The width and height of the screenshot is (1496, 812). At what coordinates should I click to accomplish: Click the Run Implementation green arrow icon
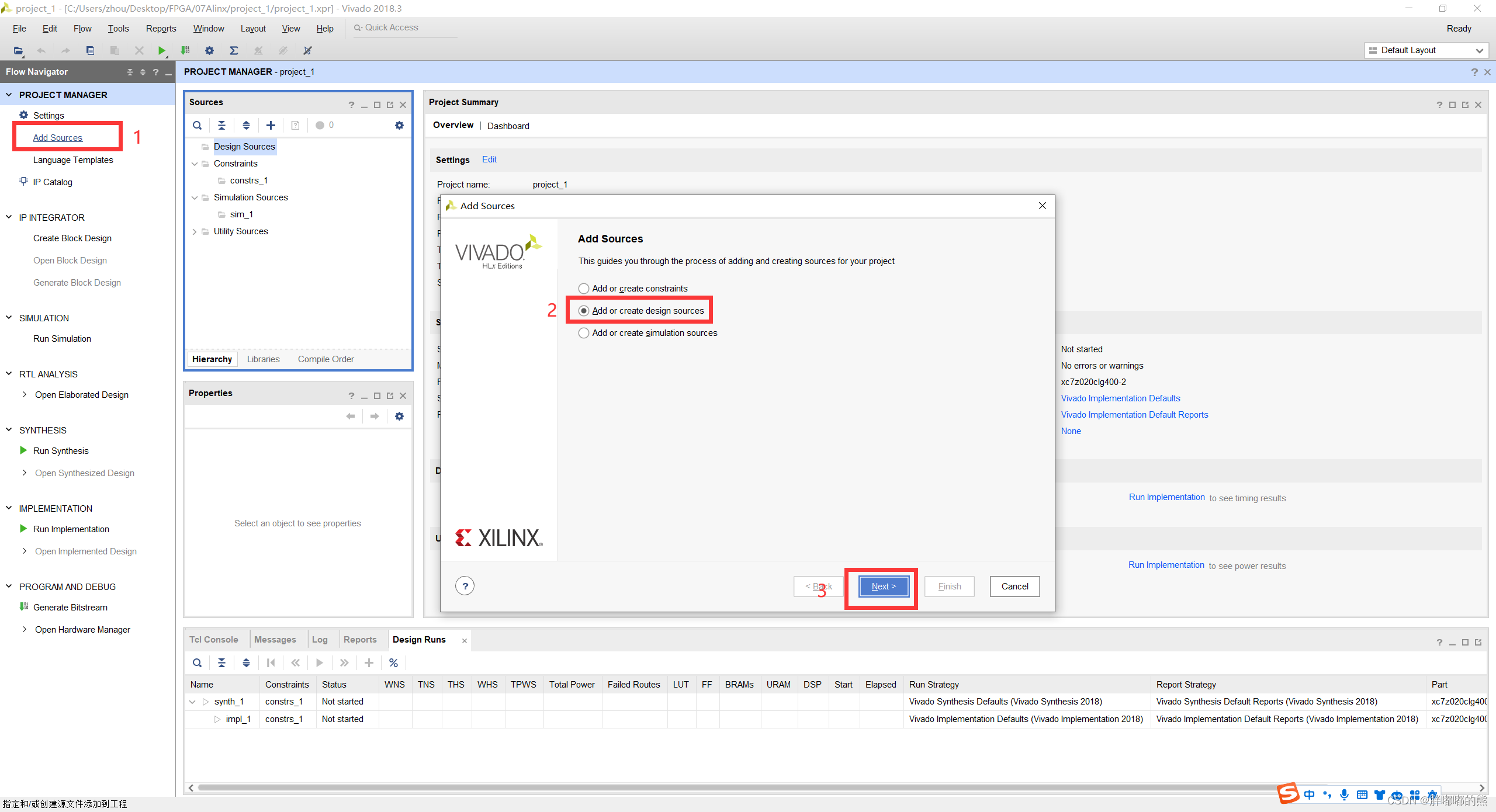click(x=23, y=529)
